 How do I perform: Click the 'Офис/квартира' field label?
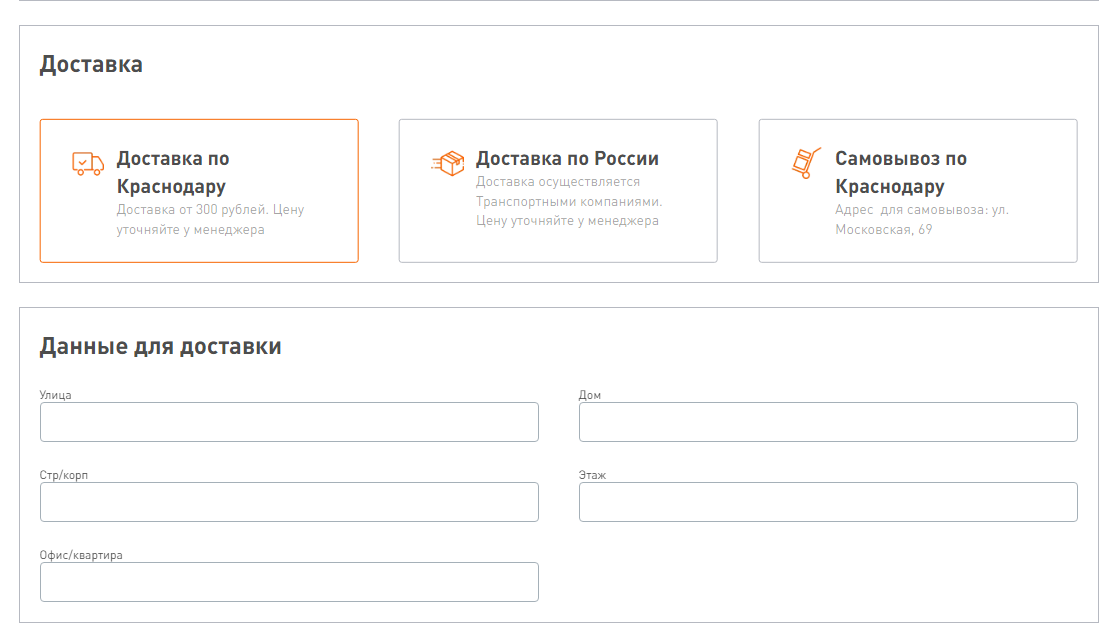pos(81,555)
